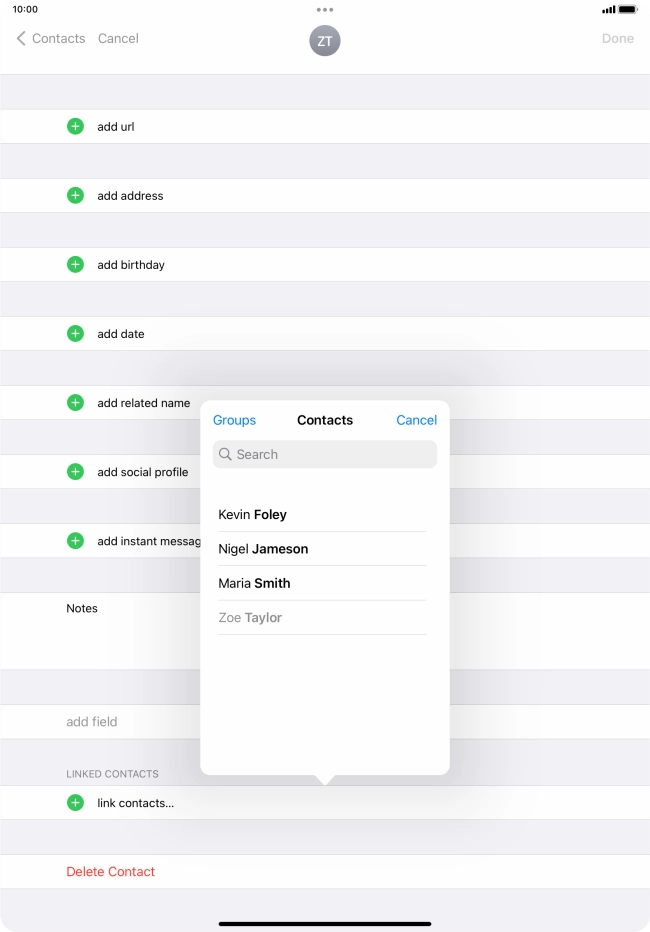Tap the green plus for add birthday
650x932 pixels.
pyautogui.click(x=75, y=265)
